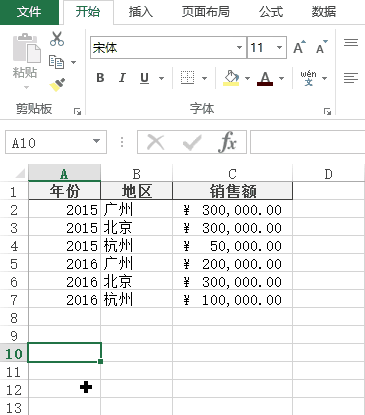Image resolution: width=365 pixels, height=415 pixels.
Task: Click the 年份 header cell
Action: point(64,191)
